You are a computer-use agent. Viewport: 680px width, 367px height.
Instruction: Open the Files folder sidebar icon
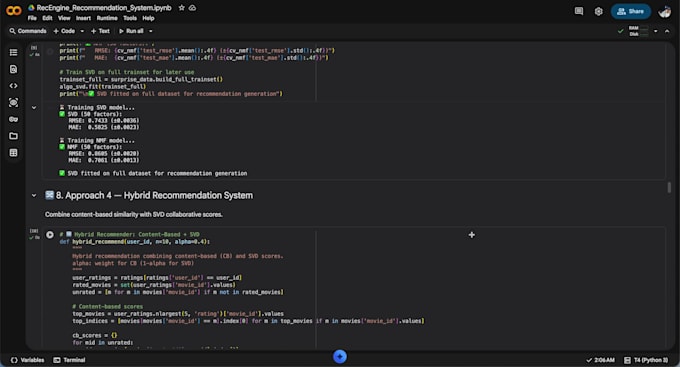(13, 136)
